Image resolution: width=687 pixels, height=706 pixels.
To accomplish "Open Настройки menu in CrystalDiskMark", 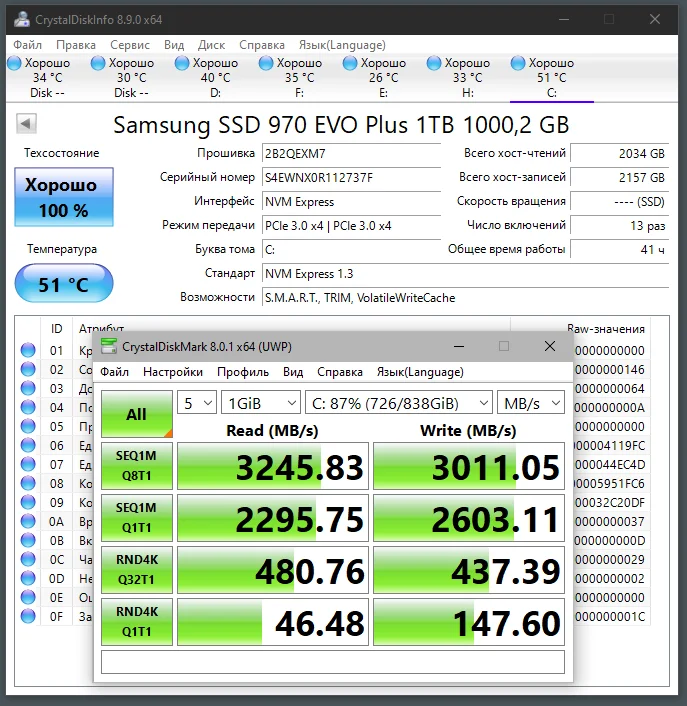I will 173,372.
